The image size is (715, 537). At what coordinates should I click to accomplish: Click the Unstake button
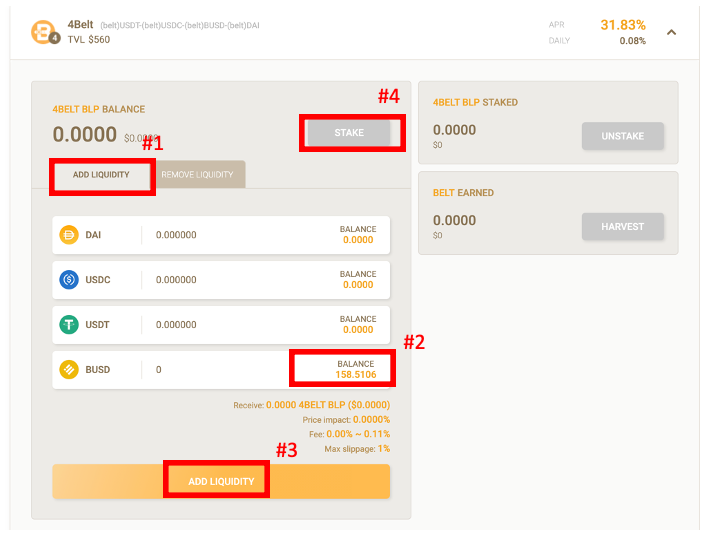(x=622, y=136)
